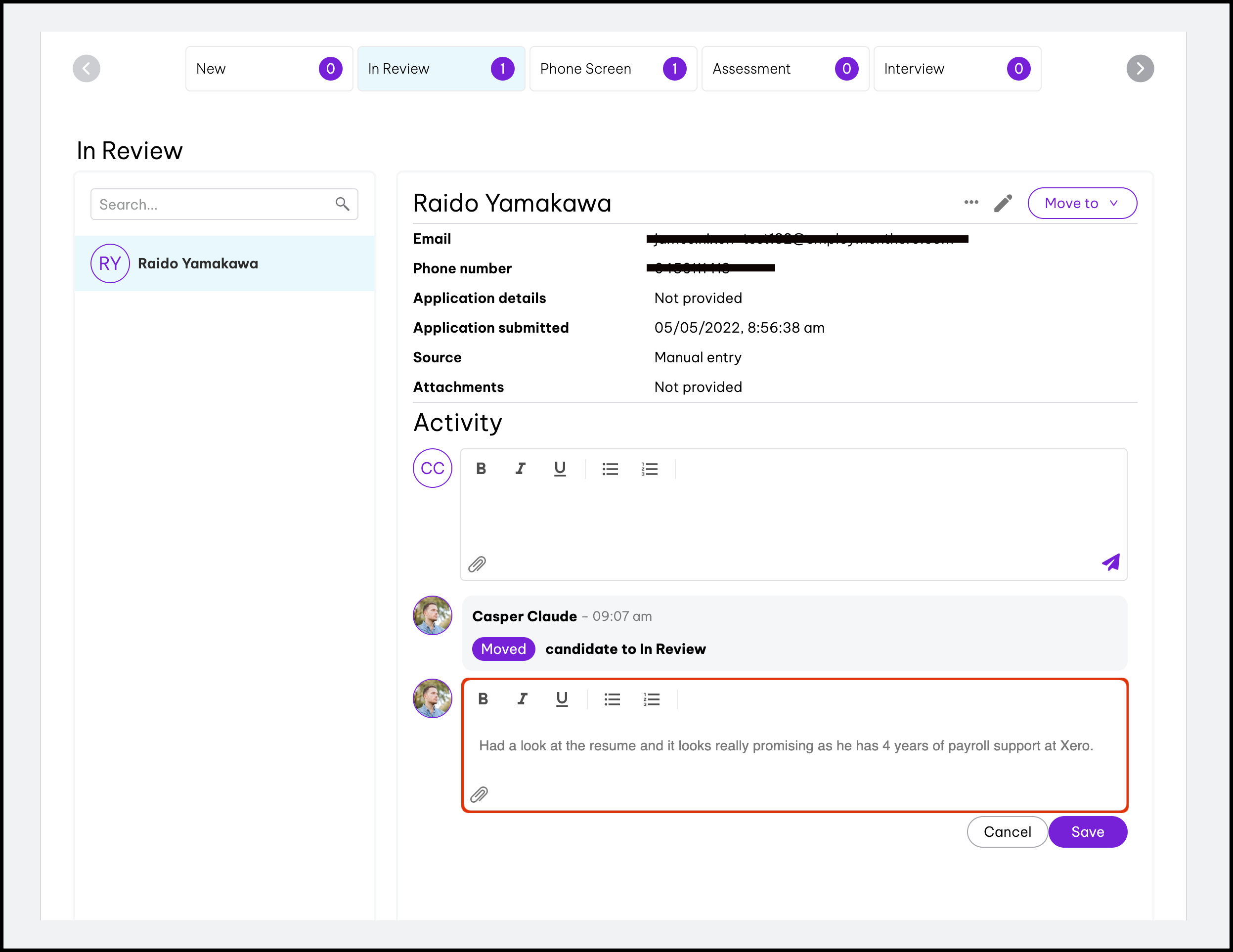This screenshot has height=952, width=1233.
Task: Go to previous stages with left arrow
Action: pos(87,69)
